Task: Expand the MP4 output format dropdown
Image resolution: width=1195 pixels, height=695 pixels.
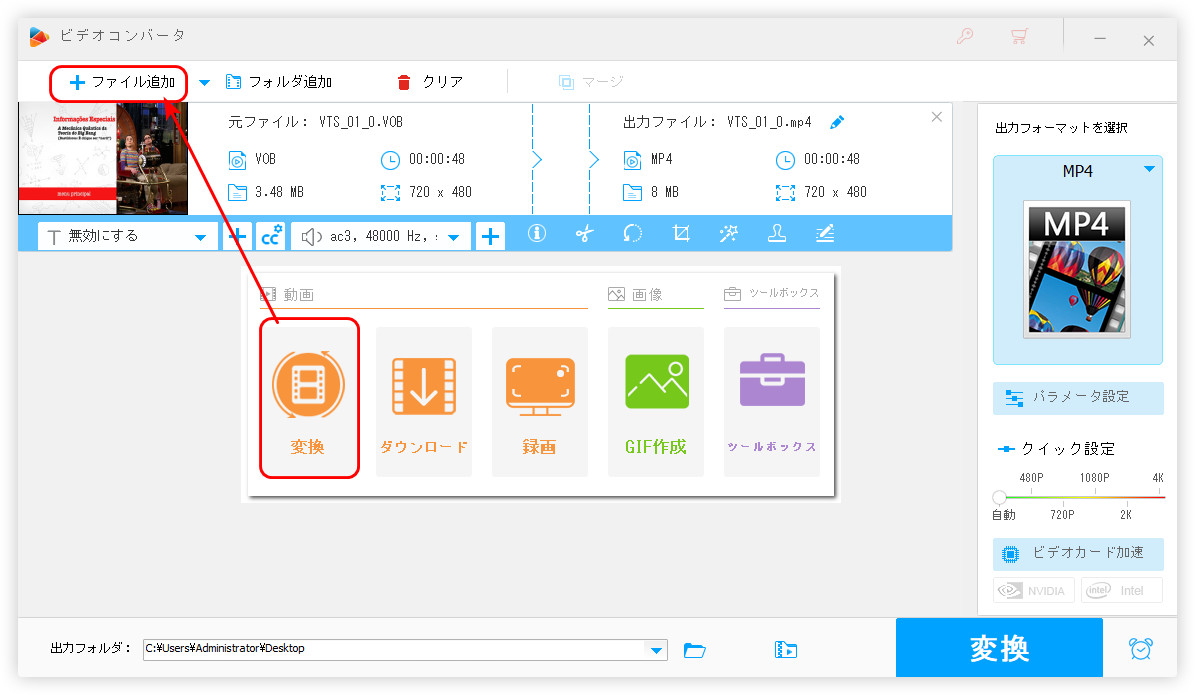Action: click(1149, 169)
